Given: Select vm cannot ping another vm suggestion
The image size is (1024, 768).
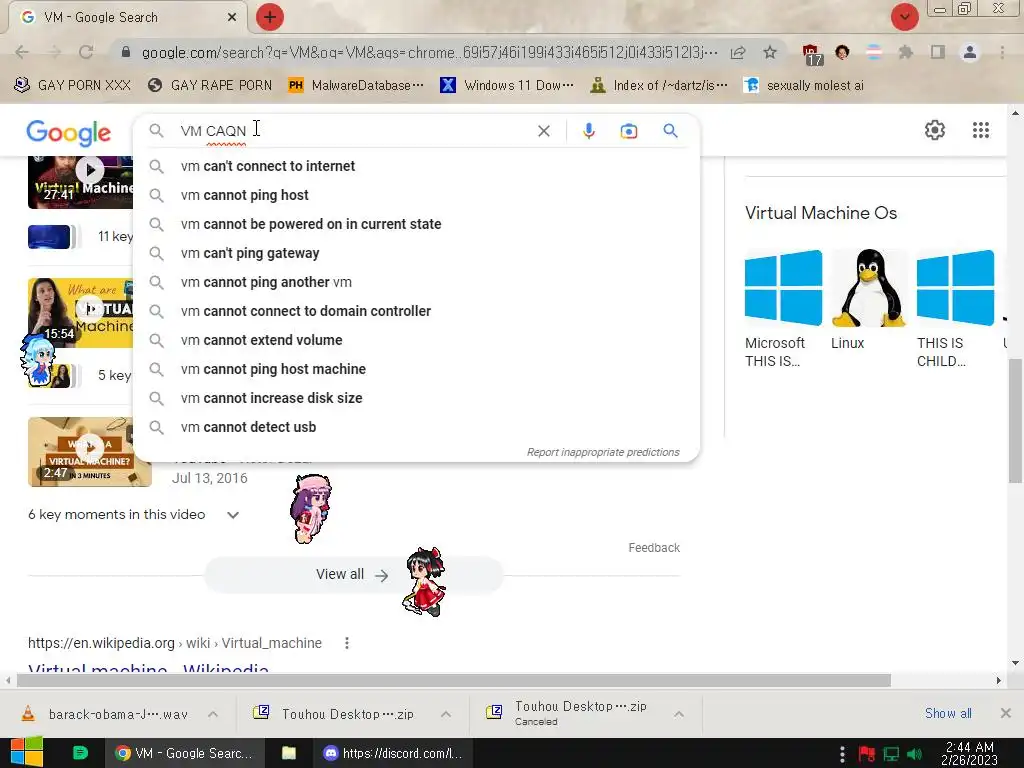Looking at the screenshot, I should point(416,282).
